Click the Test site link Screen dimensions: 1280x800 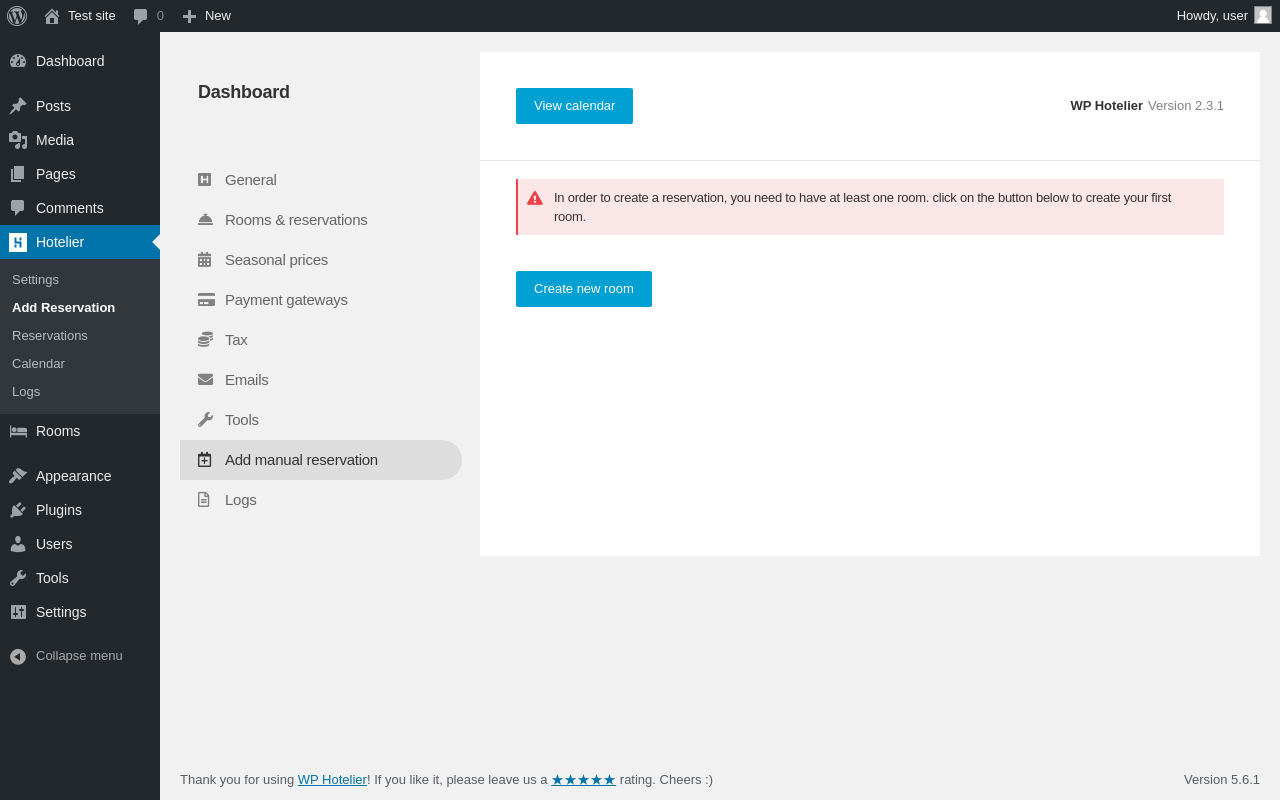pos(92,16)
